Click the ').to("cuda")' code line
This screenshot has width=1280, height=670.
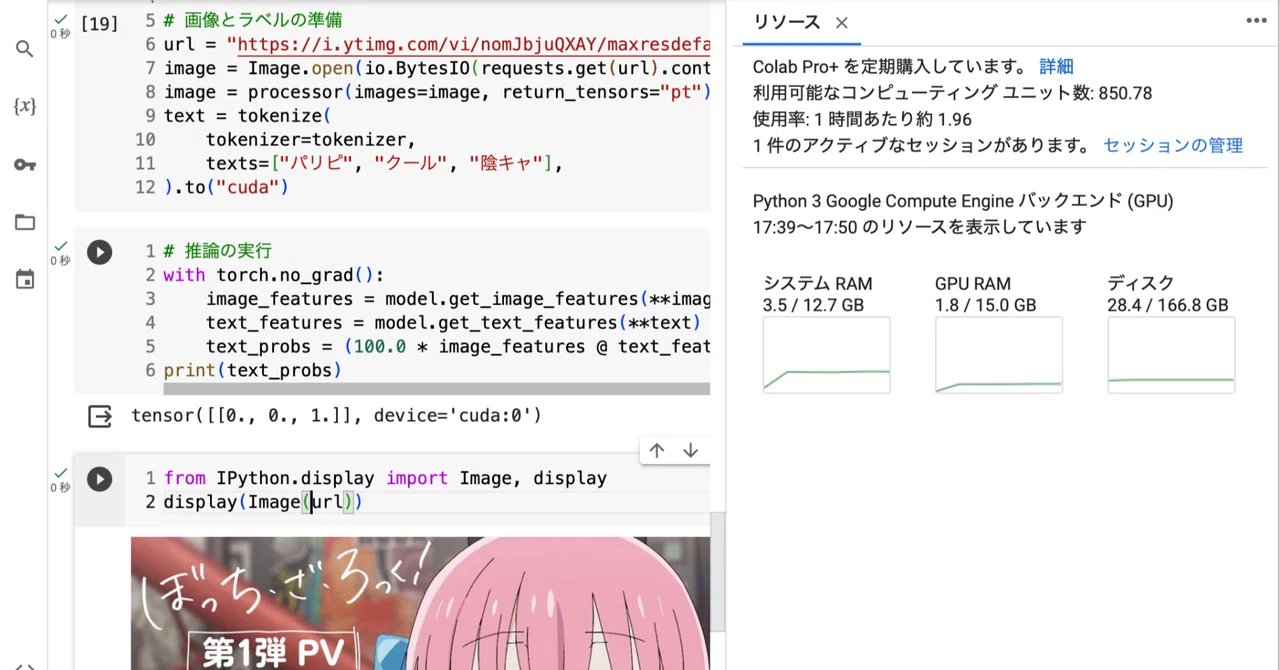click(226, 187)
